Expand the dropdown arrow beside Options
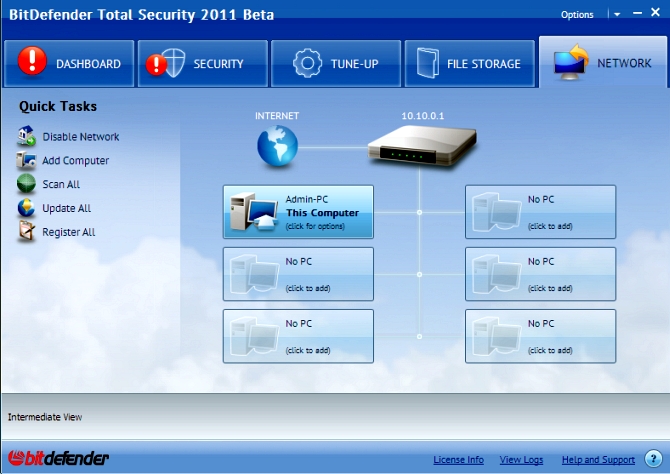 (617, 15)
